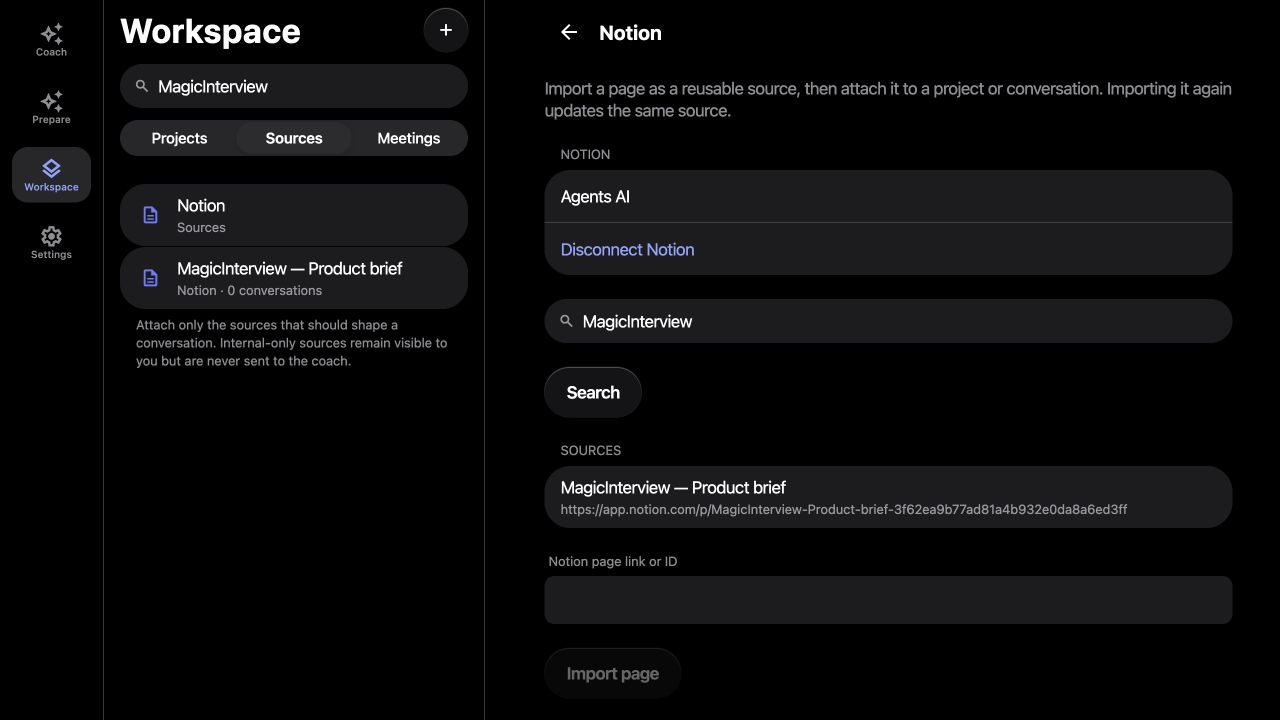Focus the Notion page search field
The height and width of the screenshot is (720, 1280).
[x=888, y=321]
